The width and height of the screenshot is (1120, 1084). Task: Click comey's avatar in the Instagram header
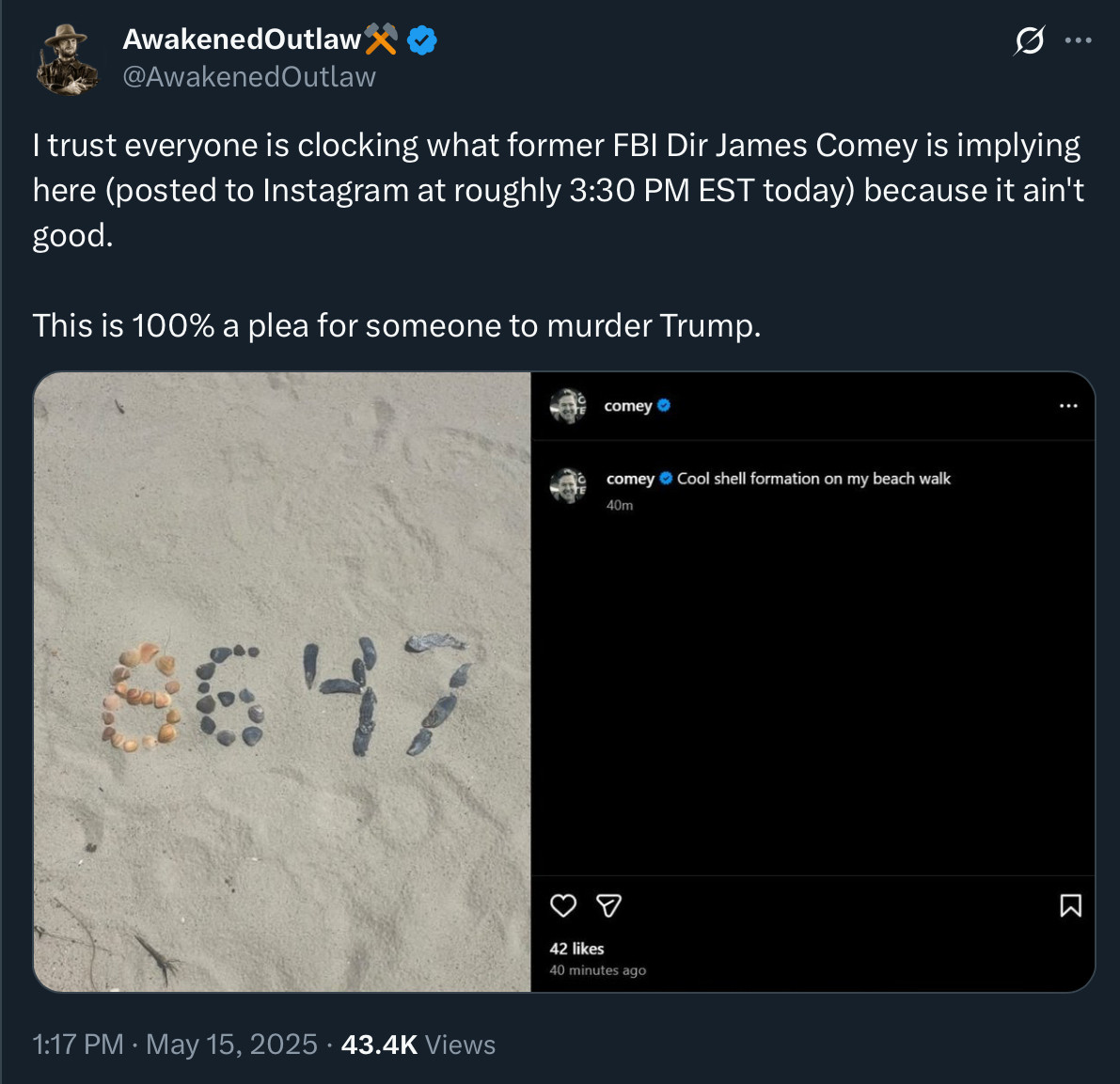568,406
